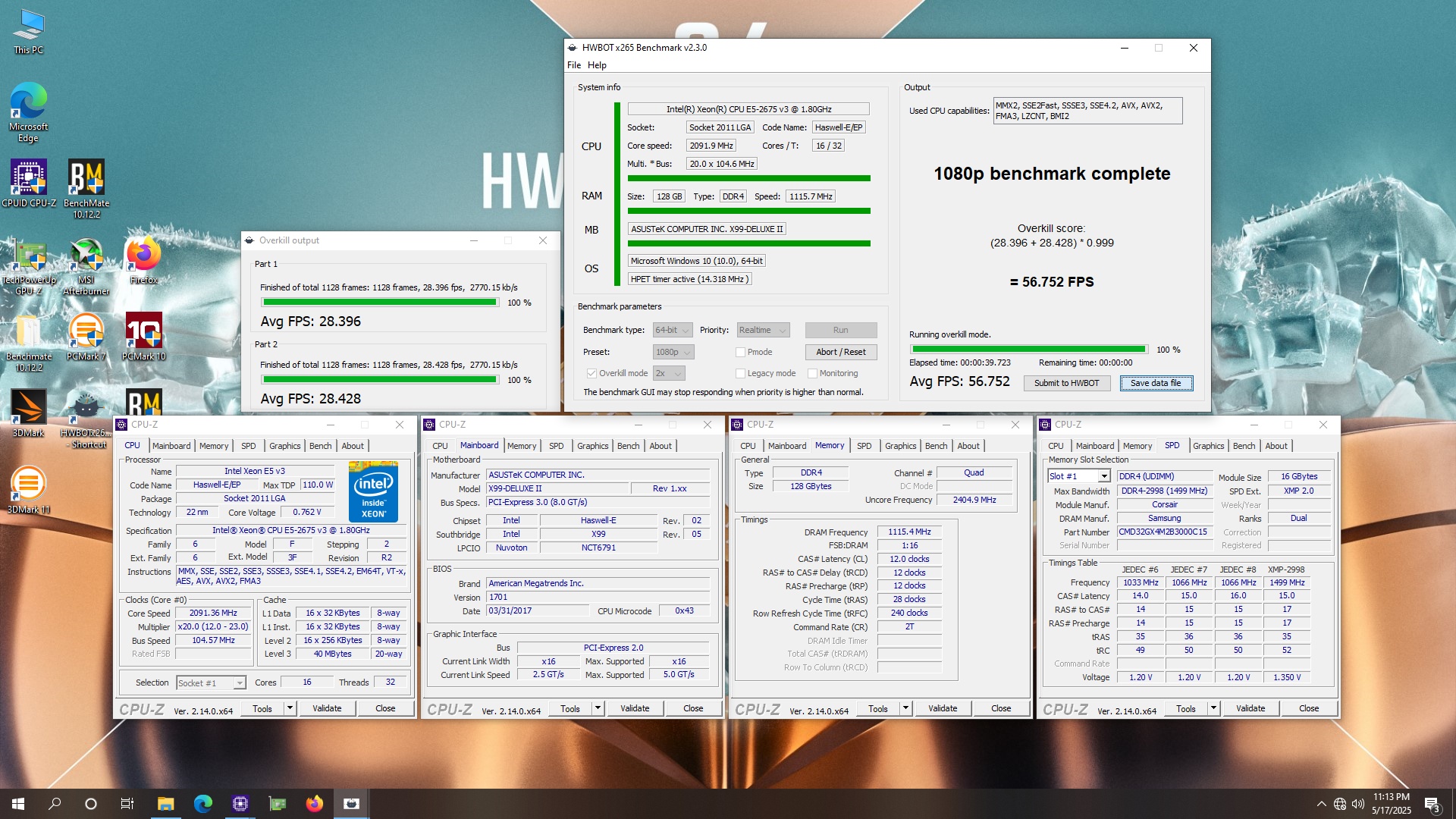Open TechPowerUp GPU-Z desktop icon
This screenshot has height=819, width=1456.
[29, 265]
